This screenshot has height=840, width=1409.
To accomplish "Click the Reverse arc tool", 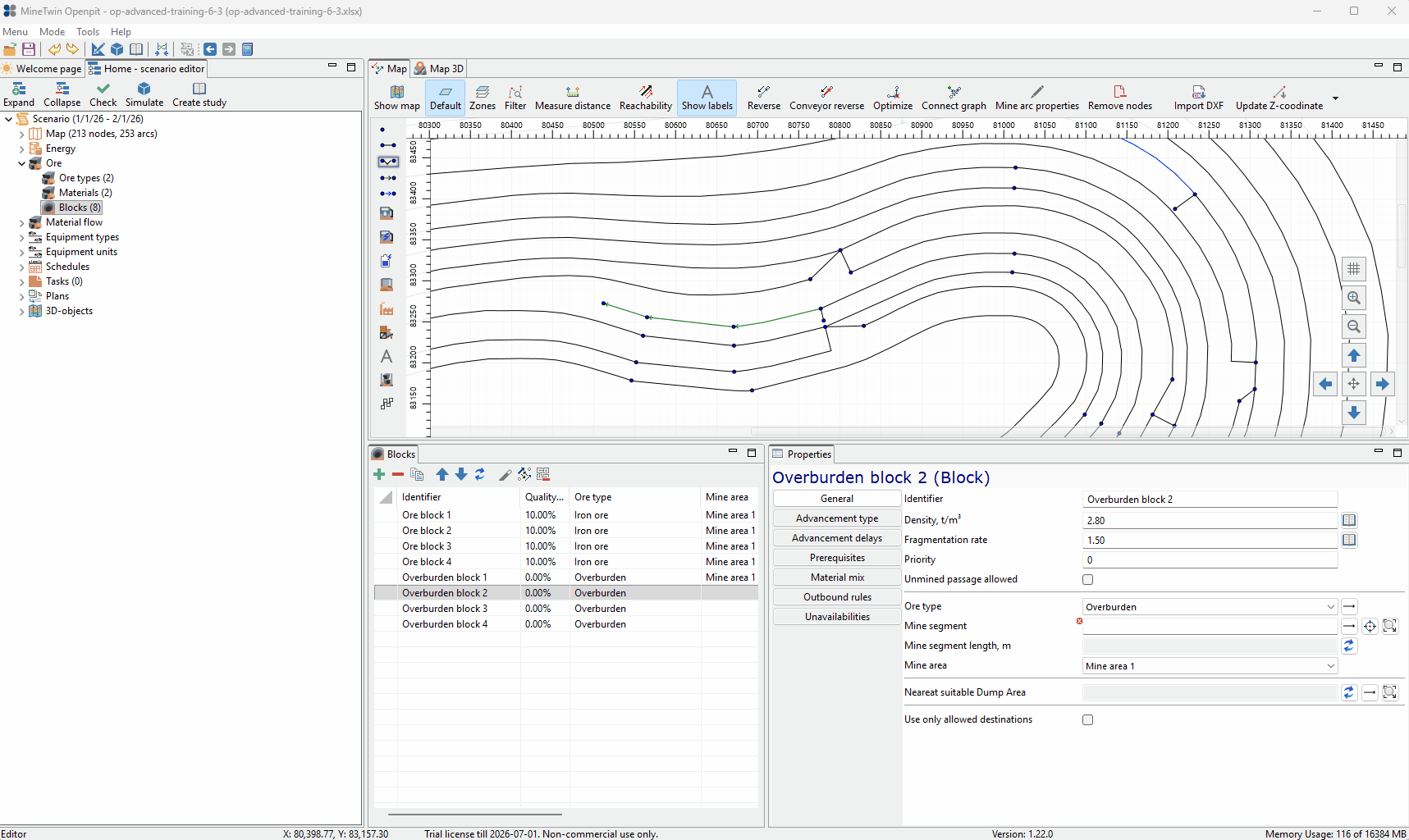I will (x=764, y=98).
